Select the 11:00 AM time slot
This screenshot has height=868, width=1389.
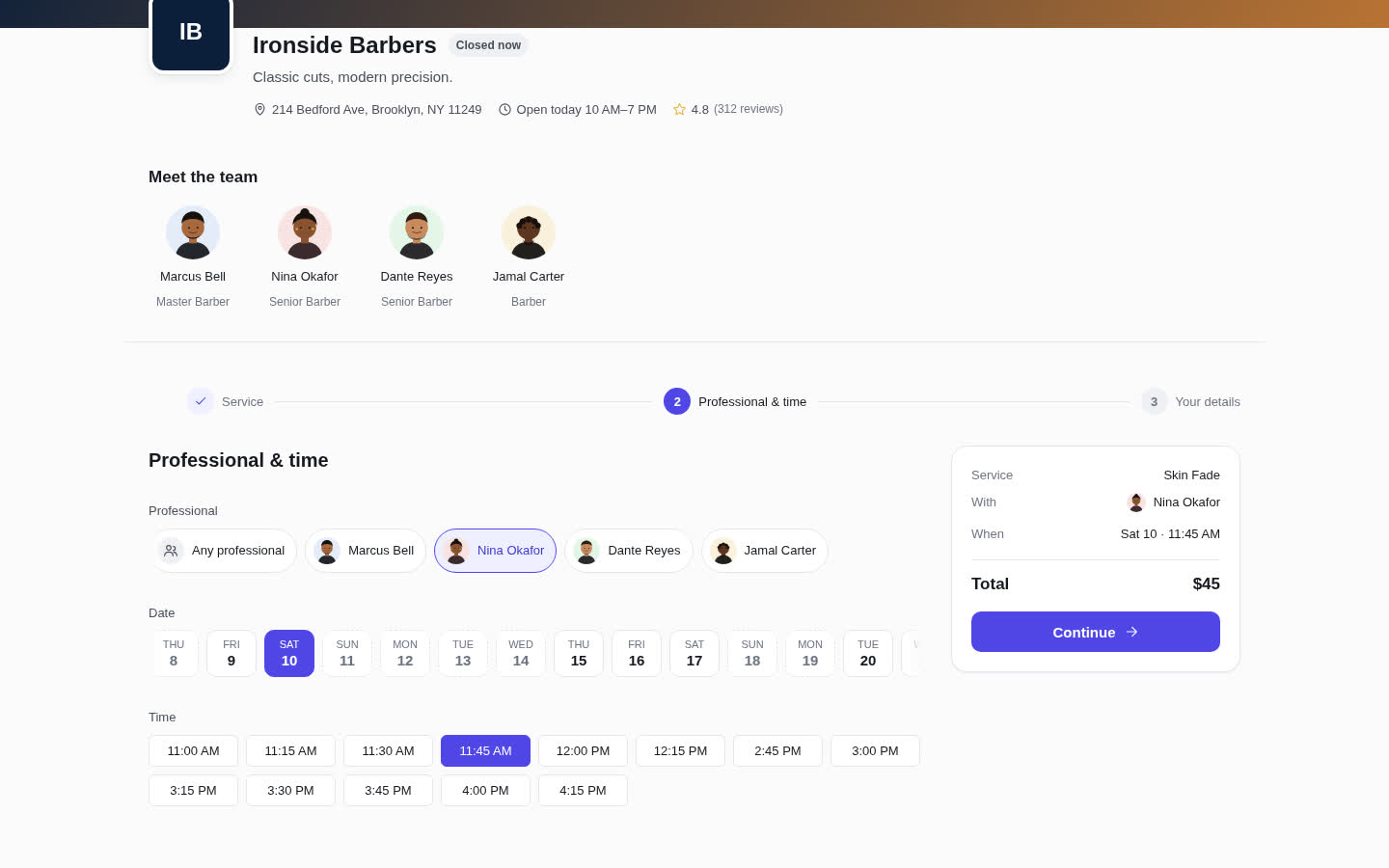193,750
